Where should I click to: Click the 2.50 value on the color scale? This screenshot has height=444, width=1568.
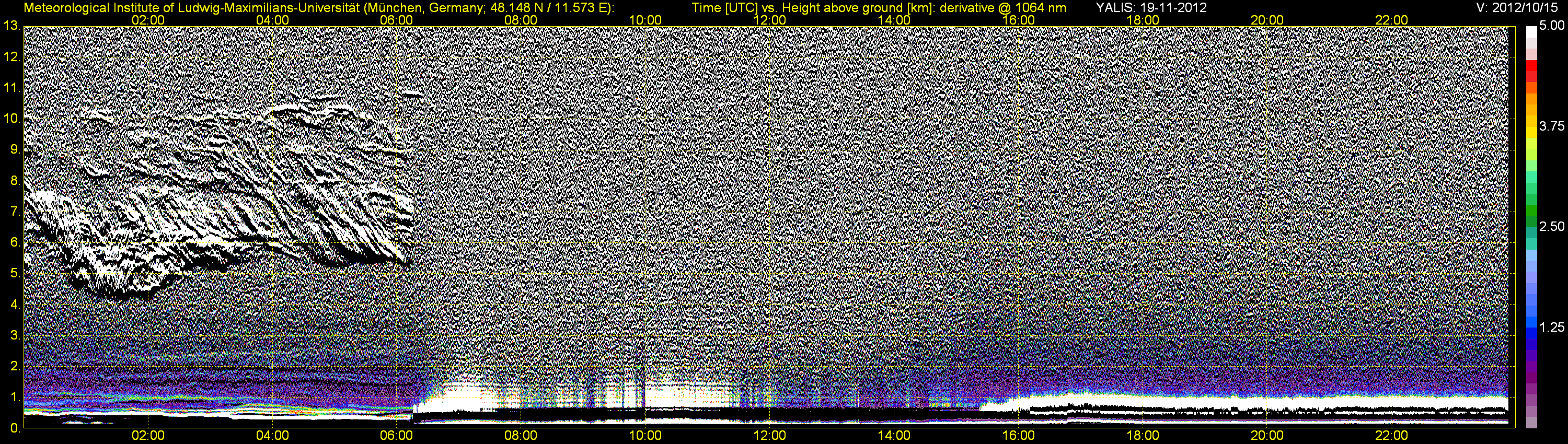[1552, 227]
